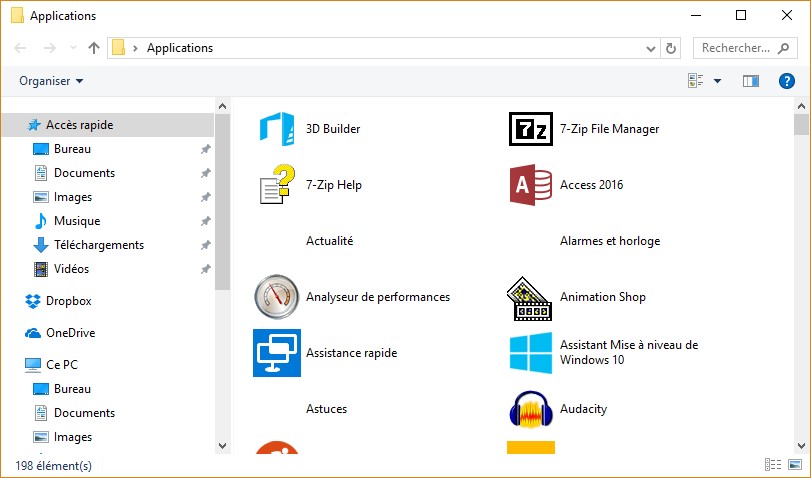This screenshot has width=811, height=478.
Task: Select the Animation Shop icon
Action: [530, 297]
